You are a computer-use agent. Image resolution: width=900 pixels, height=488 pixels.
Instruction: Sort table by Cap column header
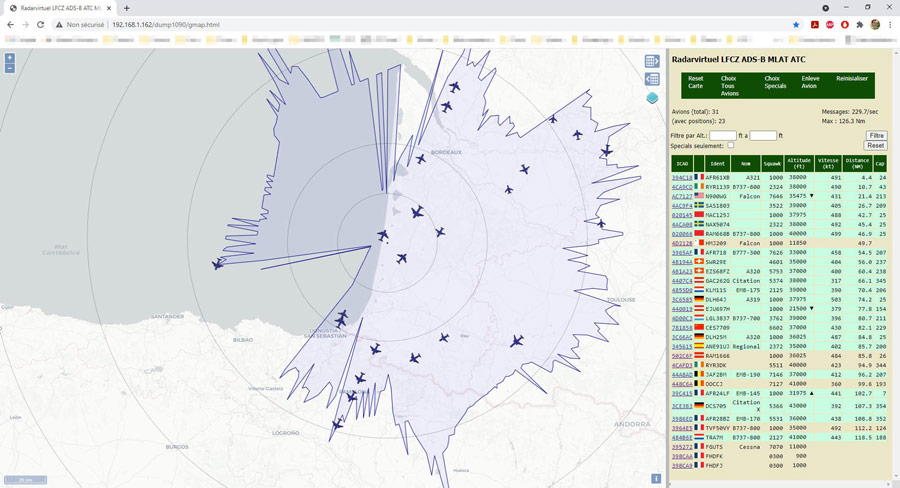click(x=880, y=164)
